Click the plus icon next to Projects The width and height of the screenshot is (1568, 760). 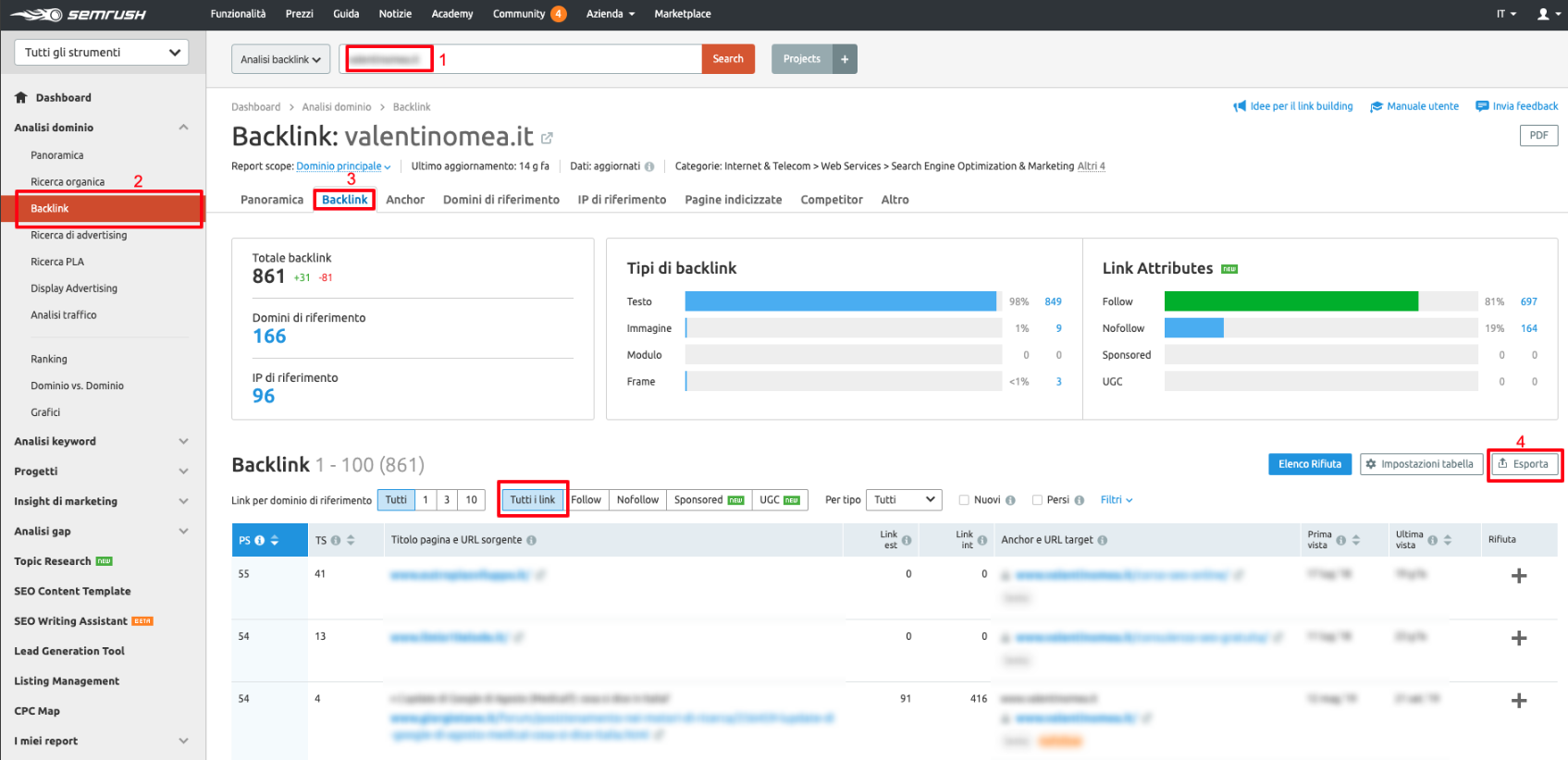[x=845, y=59]
